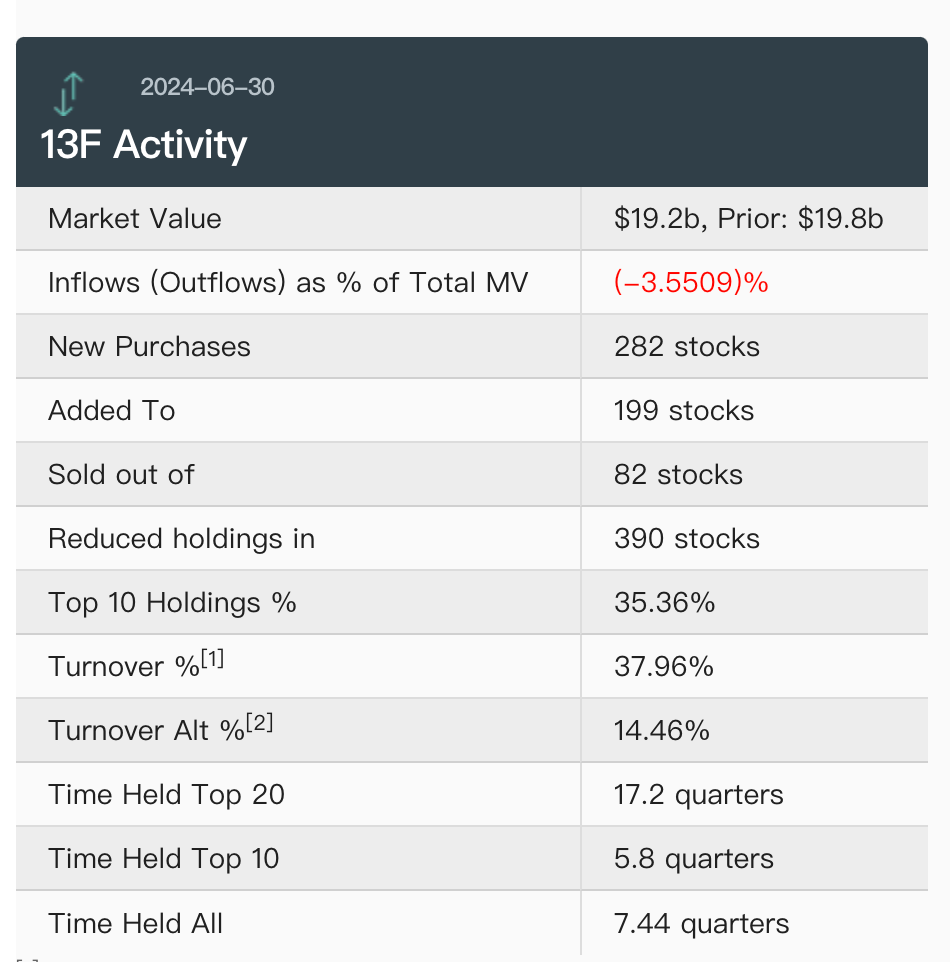Select the 390 stocks reduced holdings value
950x962 pixels.
[687, 539]
